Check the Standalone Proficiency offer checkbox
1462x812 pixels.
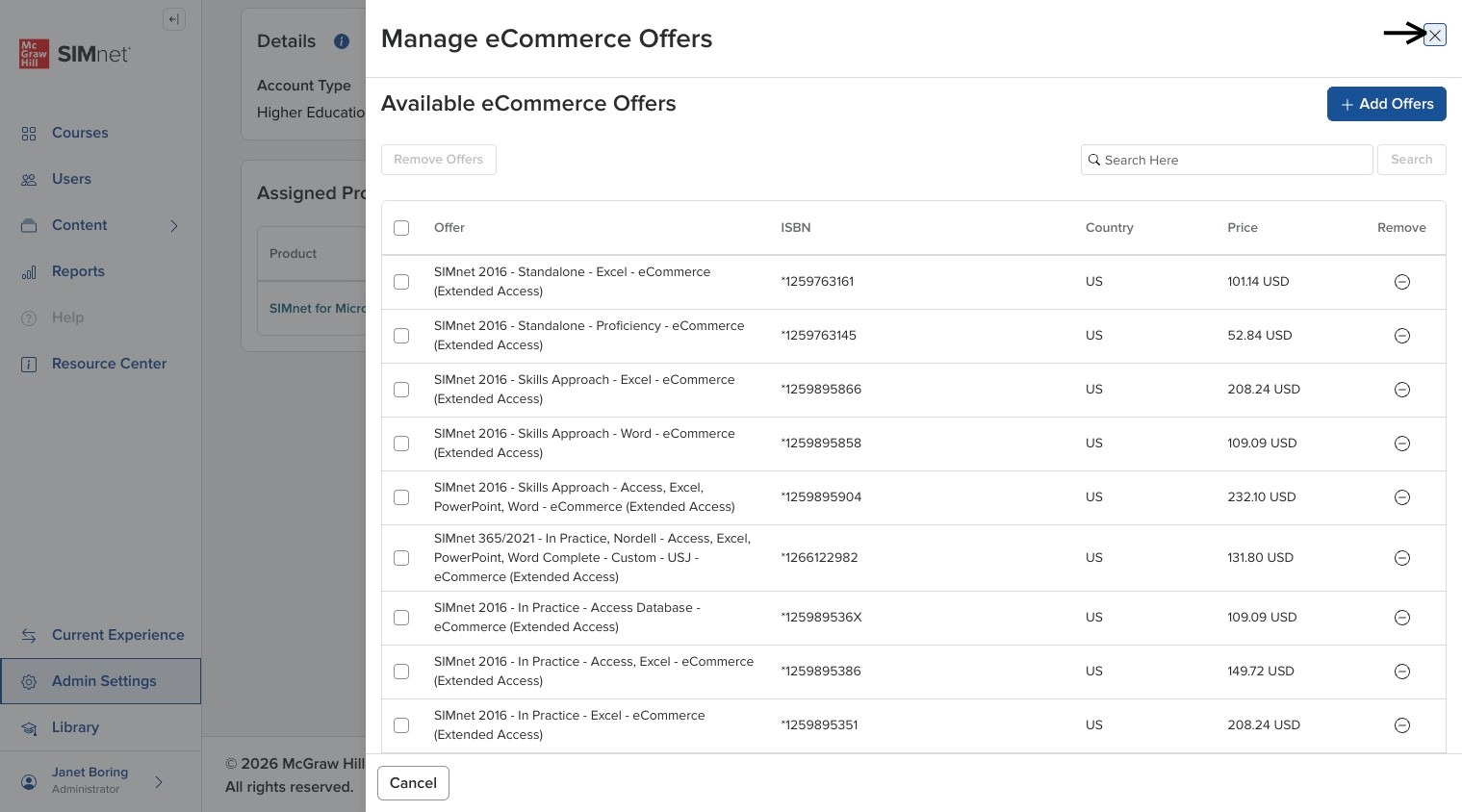coord(401,336)
